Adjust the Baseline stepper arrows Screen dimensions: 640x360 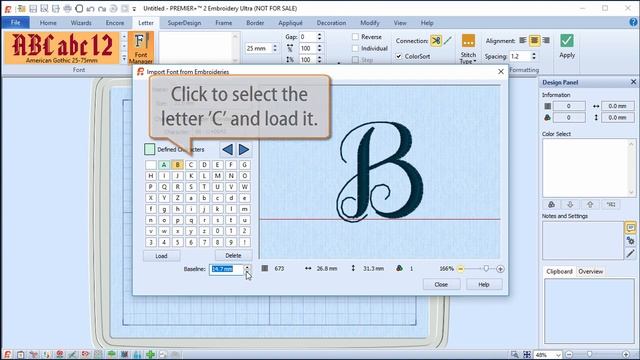pyautogui.click(x=247, y=269)
